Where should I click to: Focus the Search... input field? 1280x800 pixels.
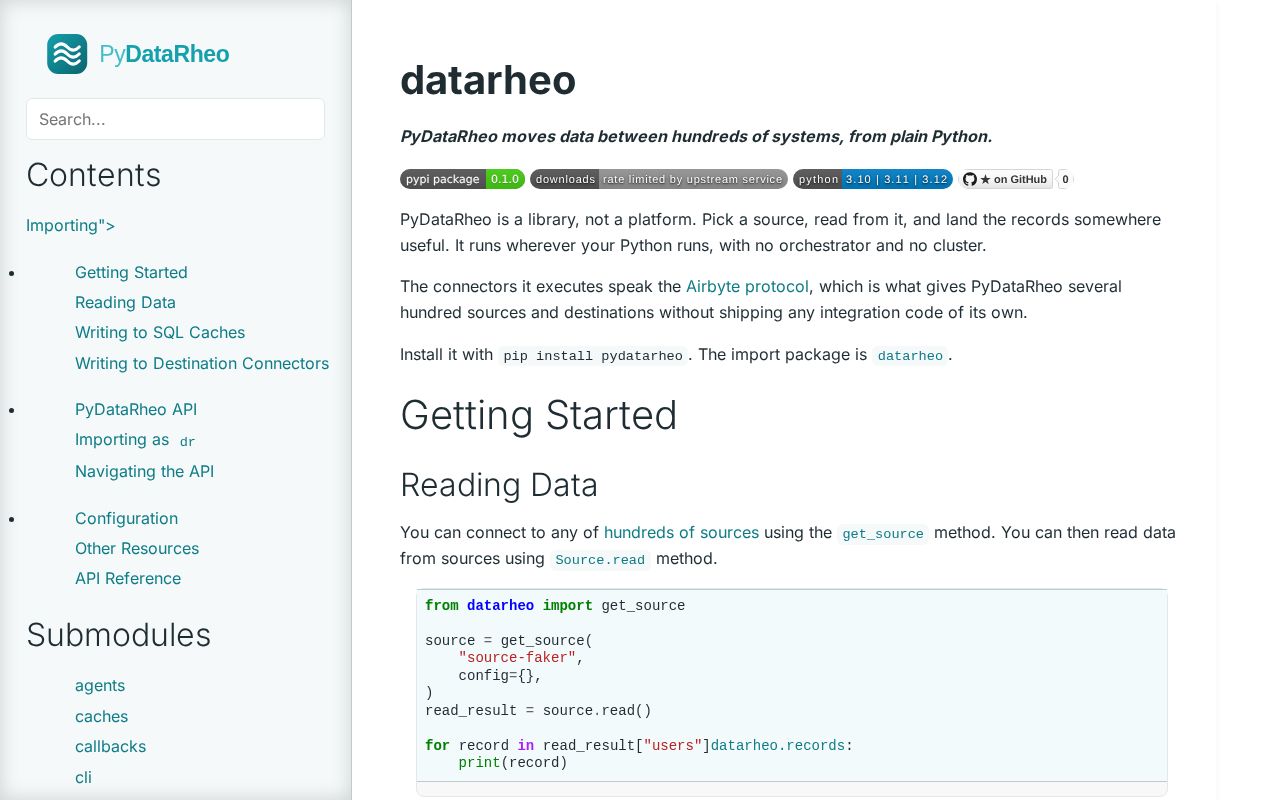click(x=175, y=119)
